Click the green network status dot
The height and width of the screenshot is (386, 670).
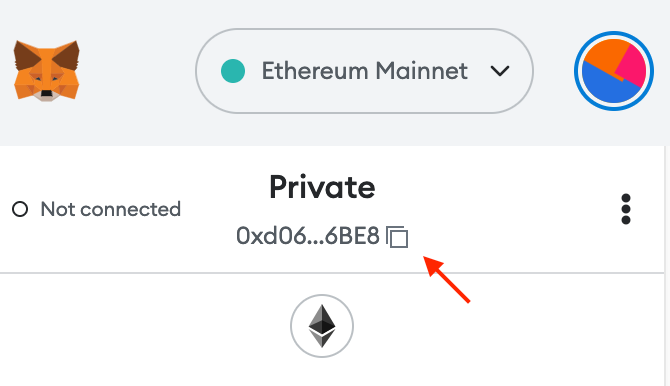233,71
